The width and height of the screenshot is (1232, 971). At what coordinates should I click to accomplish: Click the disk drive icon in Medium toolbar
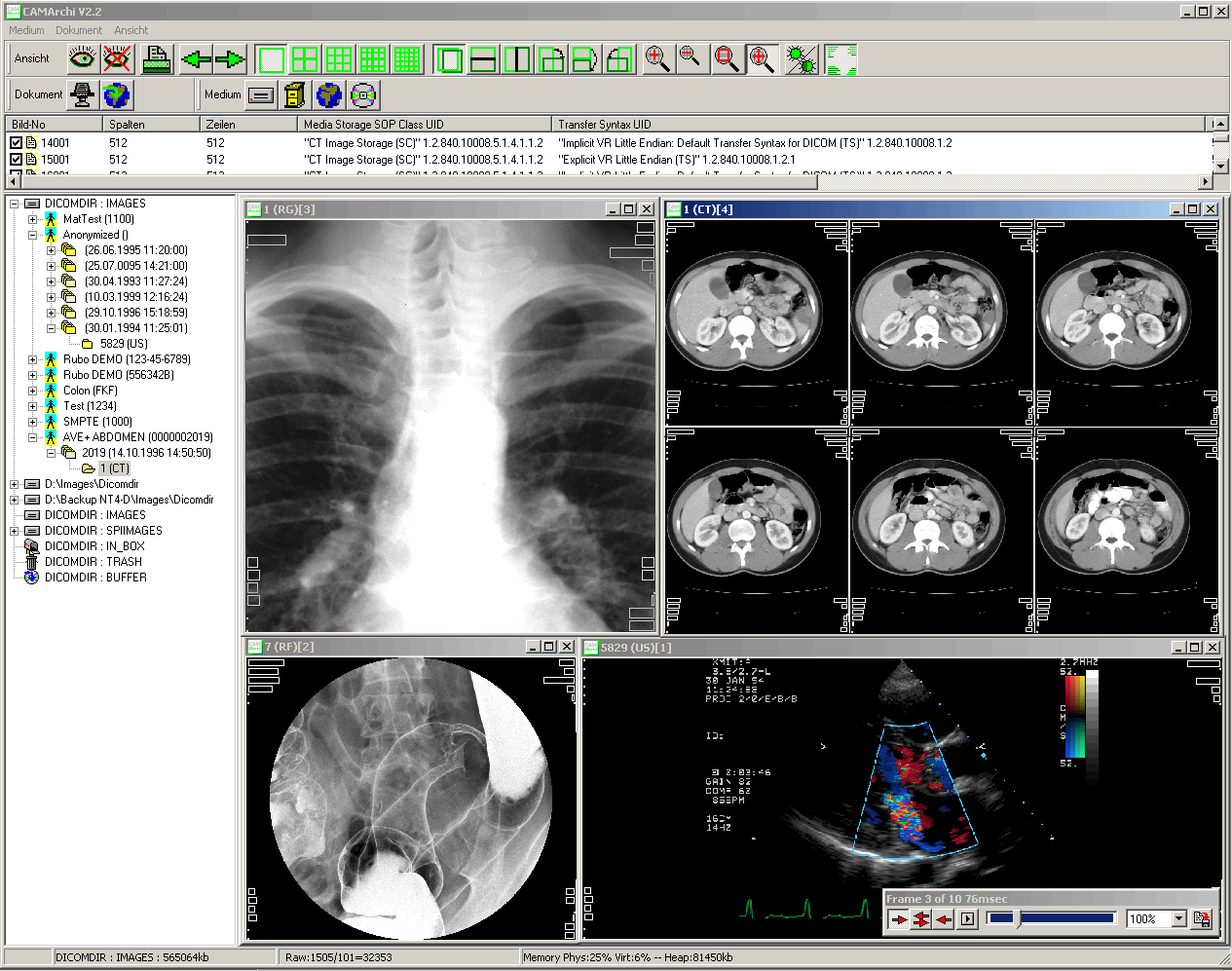(x=261, y=95)
